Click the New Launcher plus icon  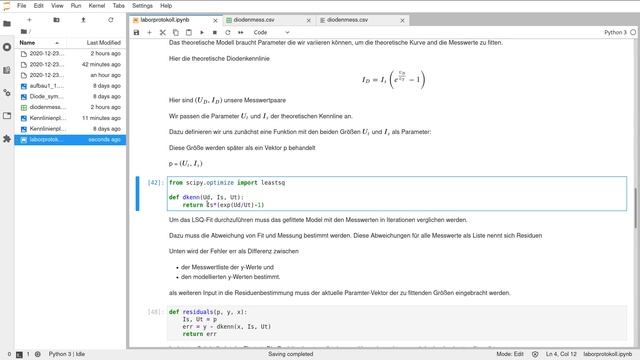(29, 20)
